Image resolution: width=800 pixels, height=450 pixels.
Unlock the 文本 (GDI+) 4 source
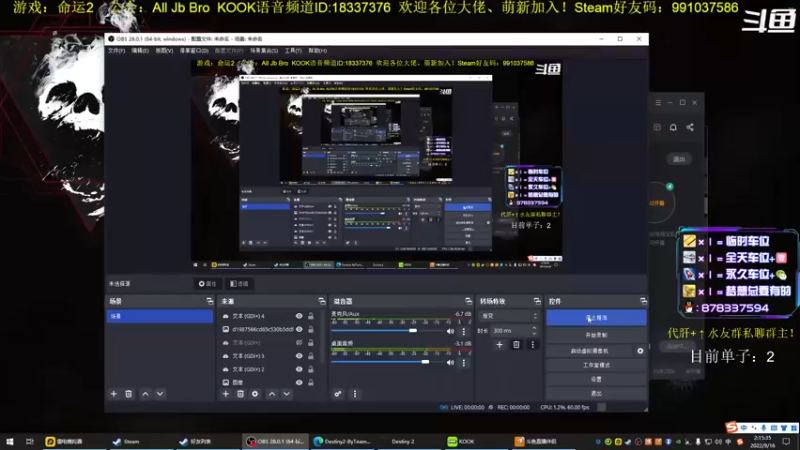(x=311, y=316)
